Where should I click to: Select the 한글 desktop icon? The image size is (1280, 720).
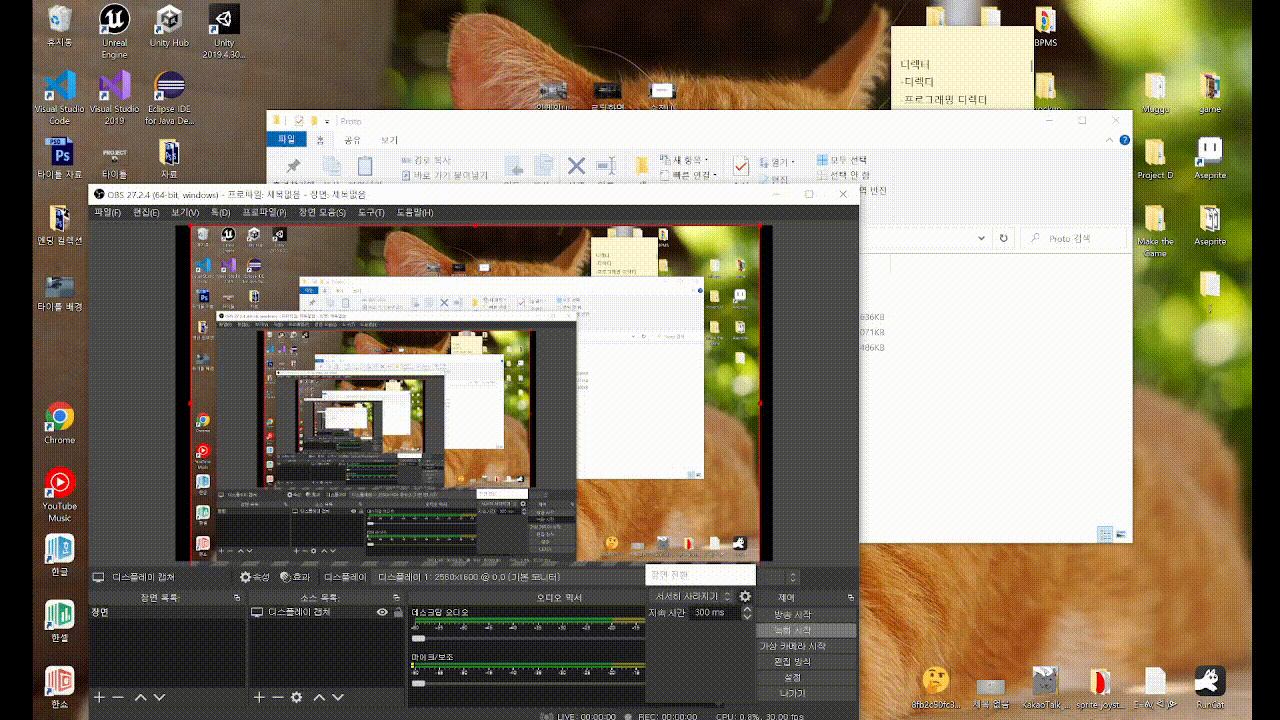59,555
